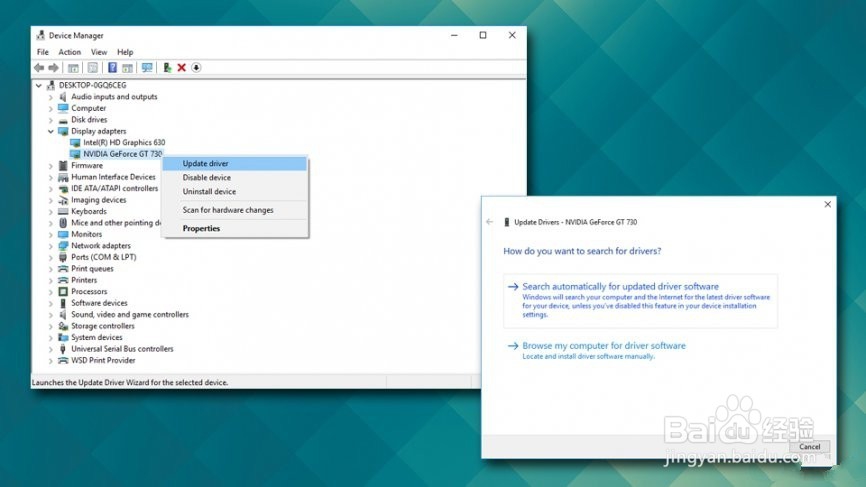This screenshot has width=866, height=487.
Task: Expand the Print queues category
Action: 51,269
